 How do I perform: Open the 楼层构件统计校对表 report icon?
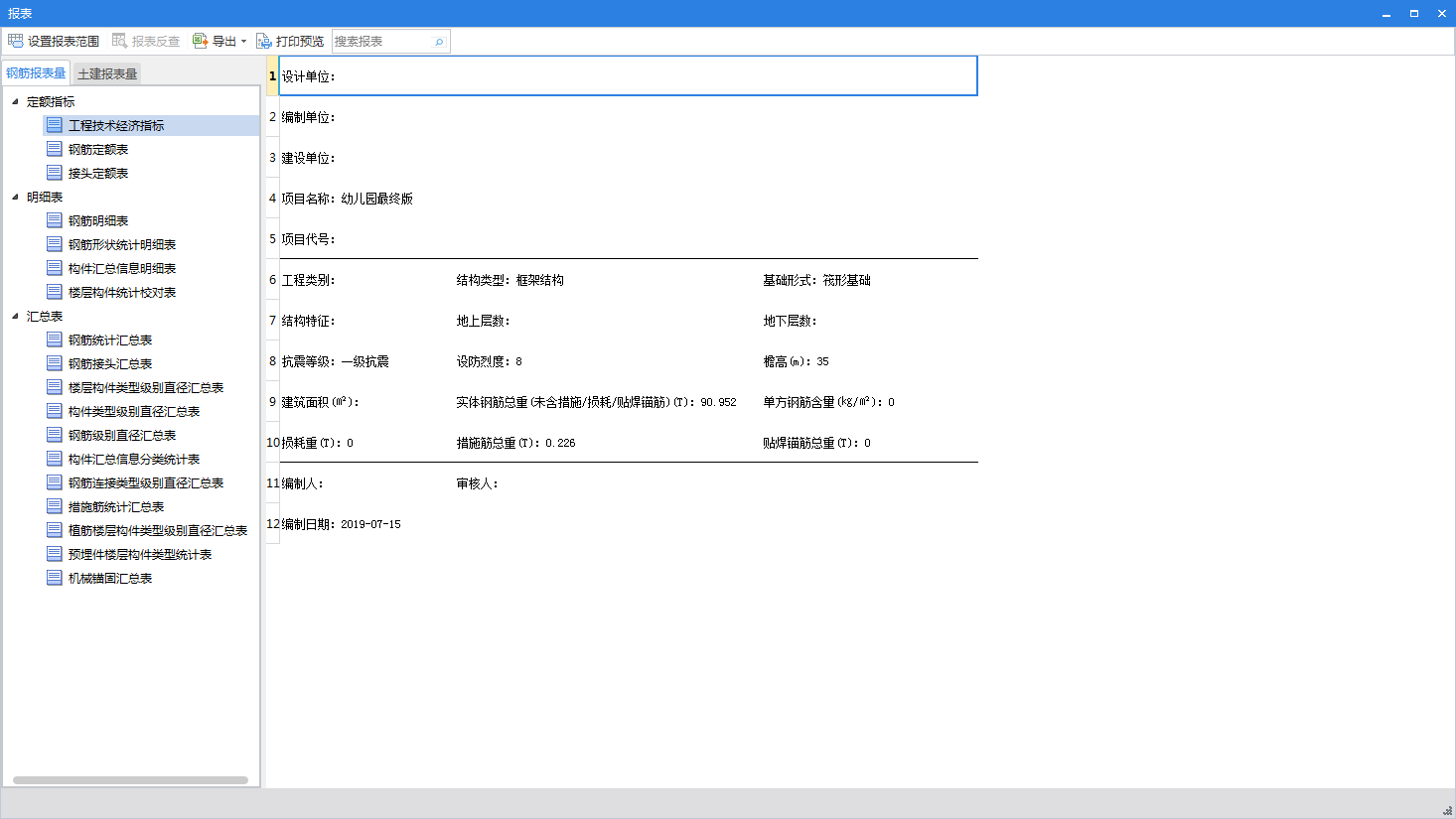click(55, 292)
